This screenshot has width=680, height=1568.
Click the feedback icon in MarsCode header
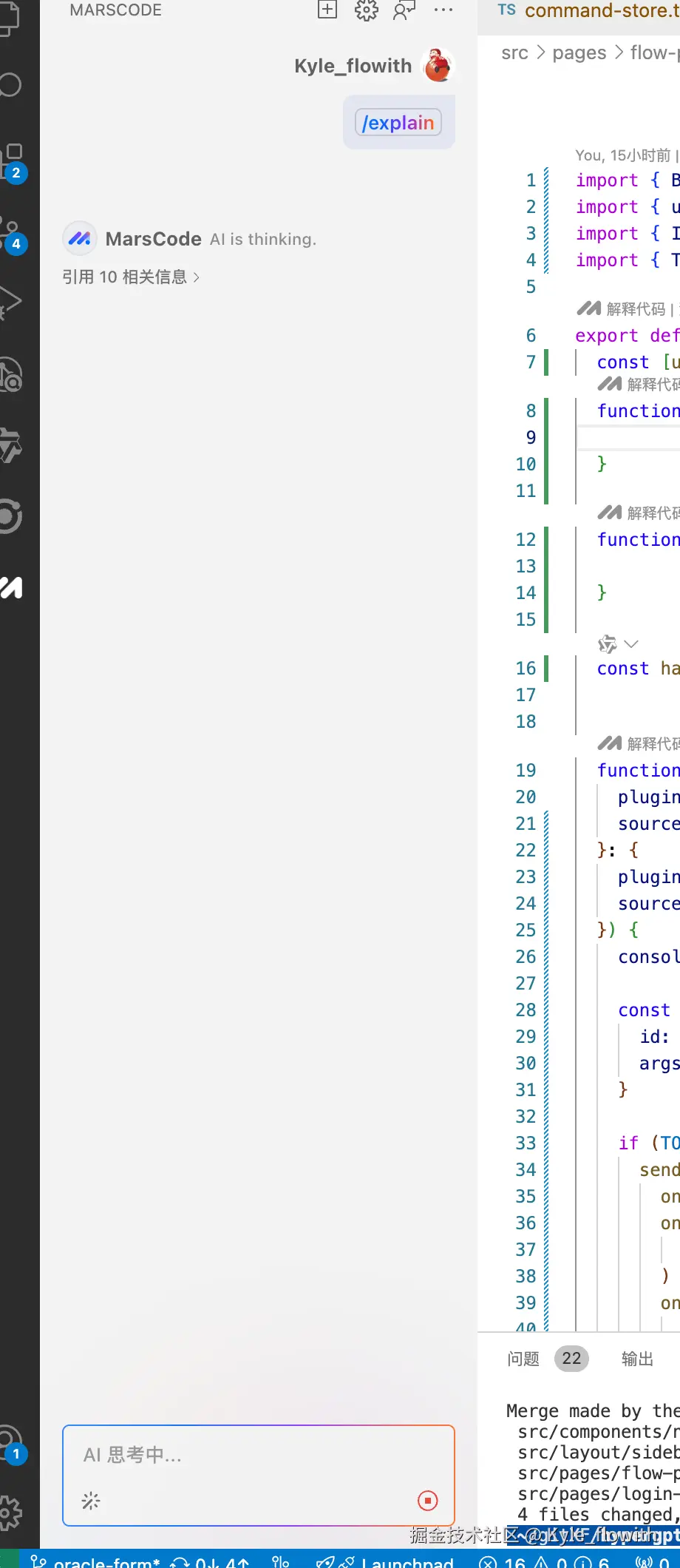click(404, 10)
